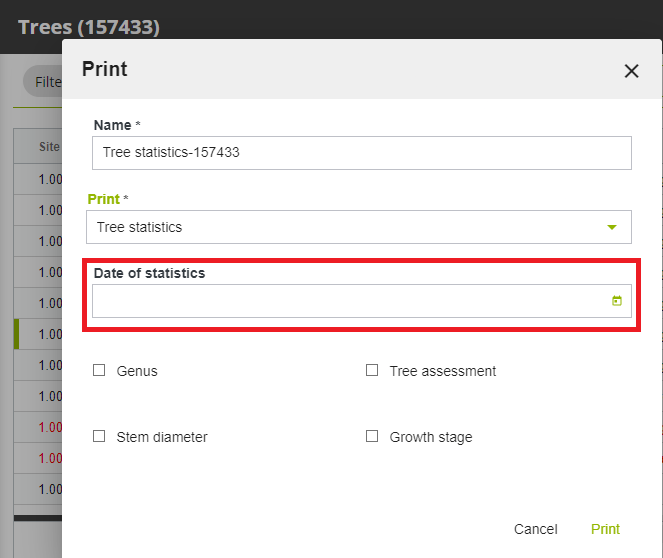Click the Growth stage label text
This screenshot has height=558, width=663.
coord(430,437)
